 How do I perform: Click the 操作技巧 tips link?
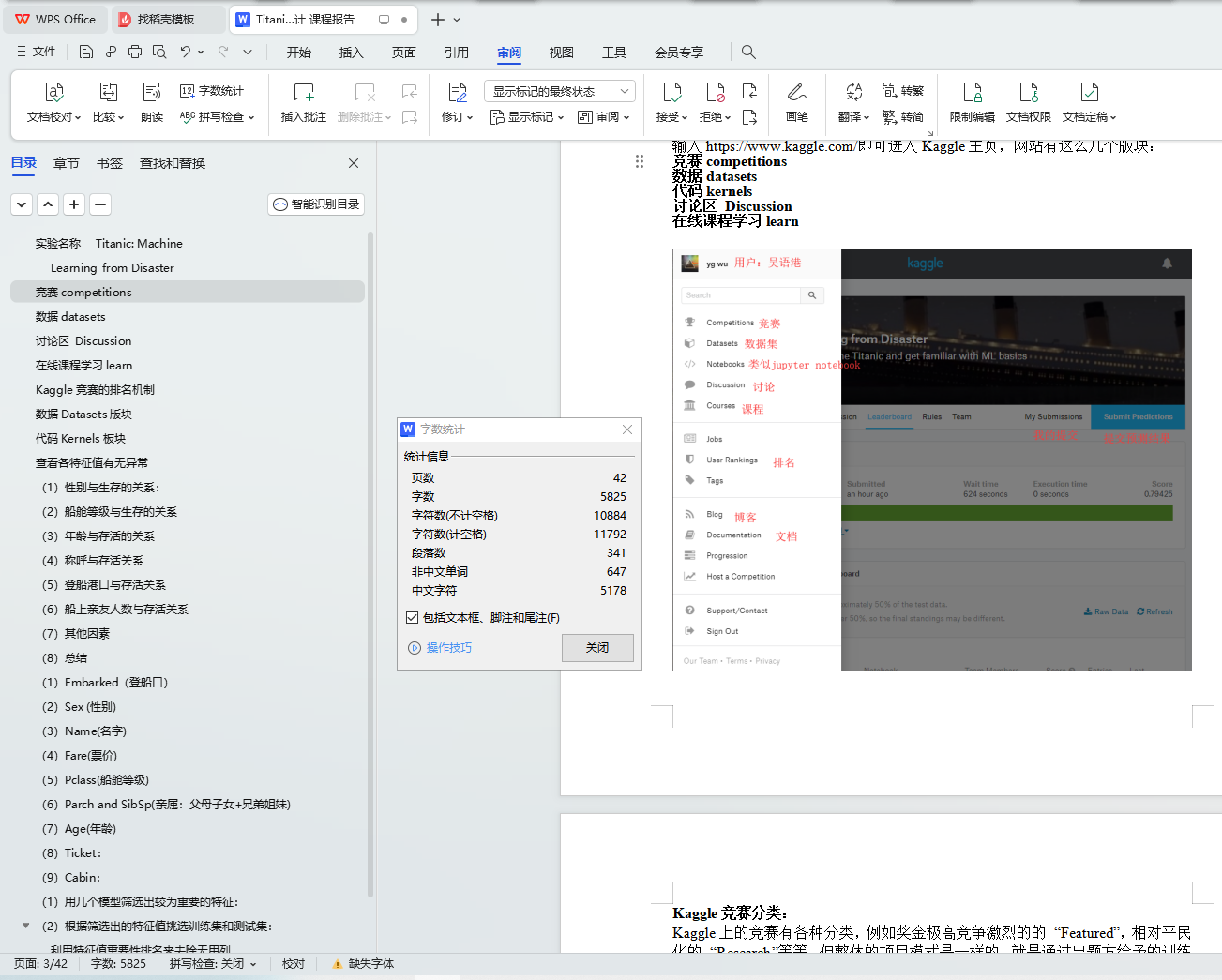[441, 648]
